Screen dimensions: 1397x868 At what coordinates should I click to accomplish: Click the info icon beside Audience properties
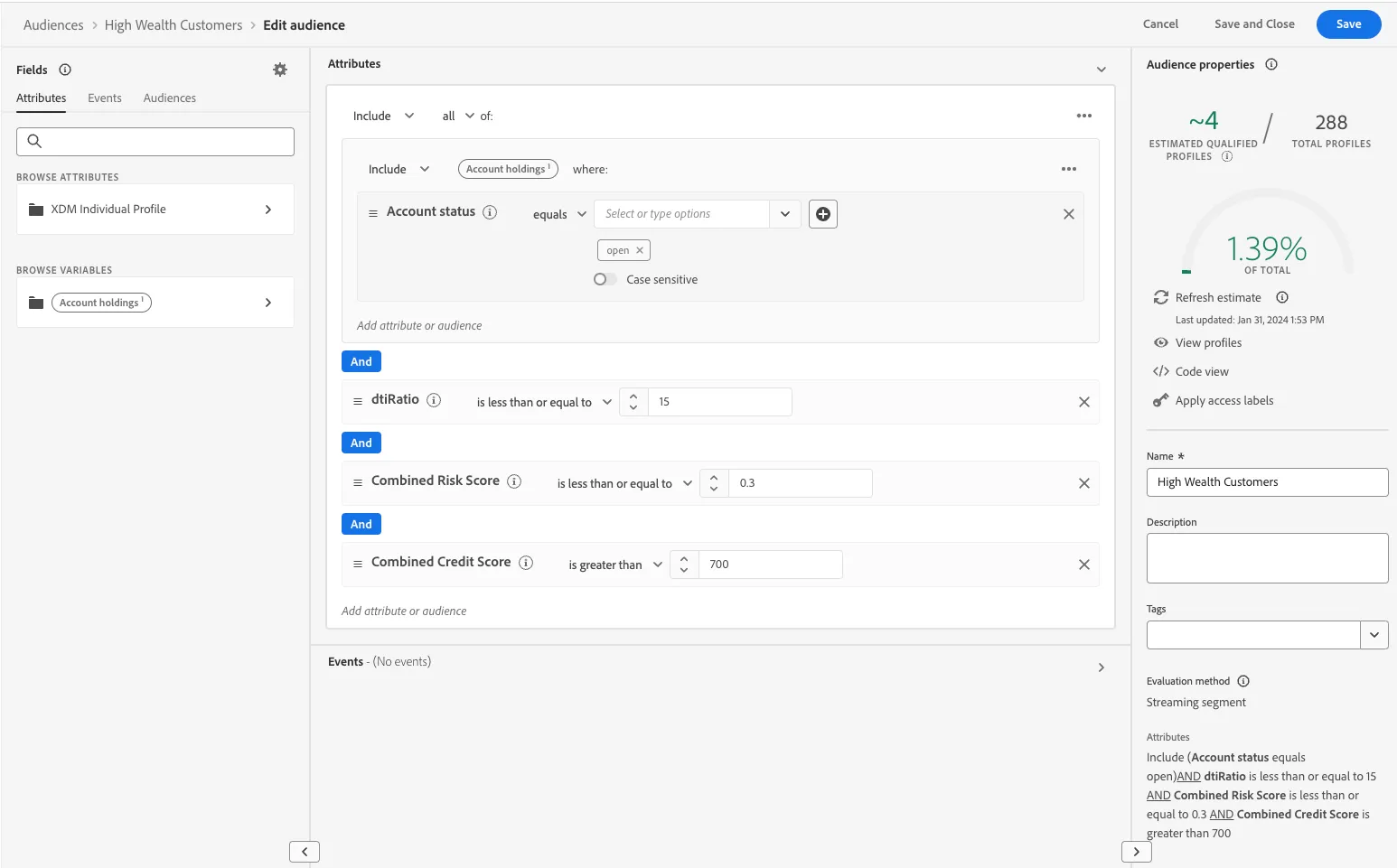point(1271,64)
